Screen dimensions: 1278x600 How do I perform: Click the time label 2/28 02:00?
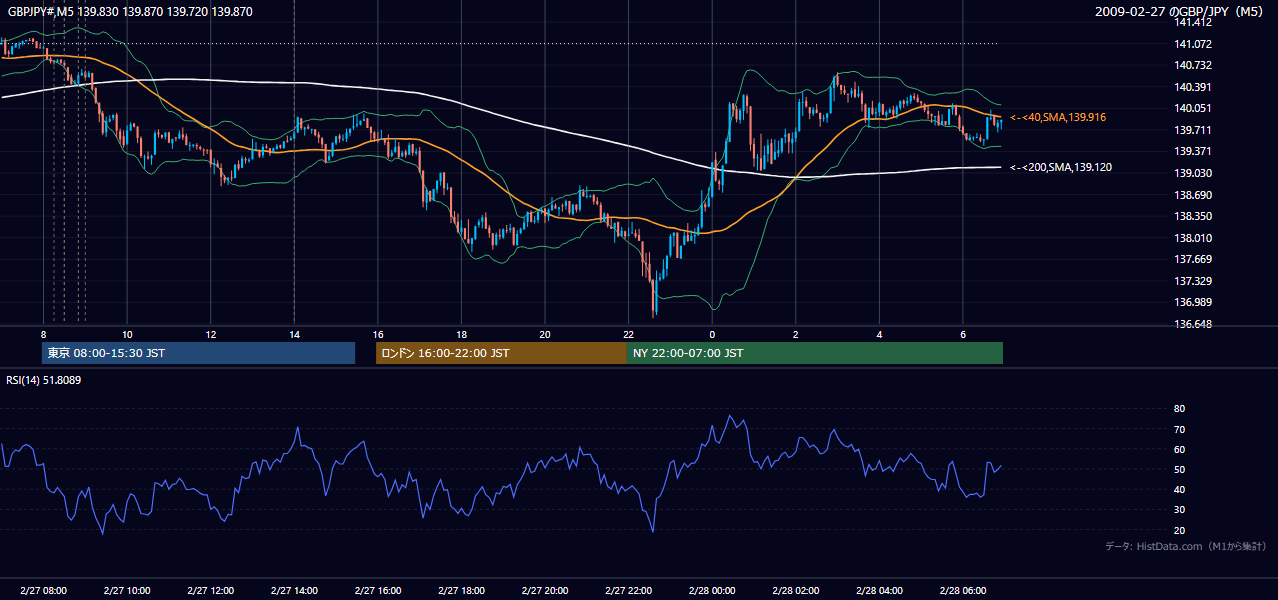(795, 591)
